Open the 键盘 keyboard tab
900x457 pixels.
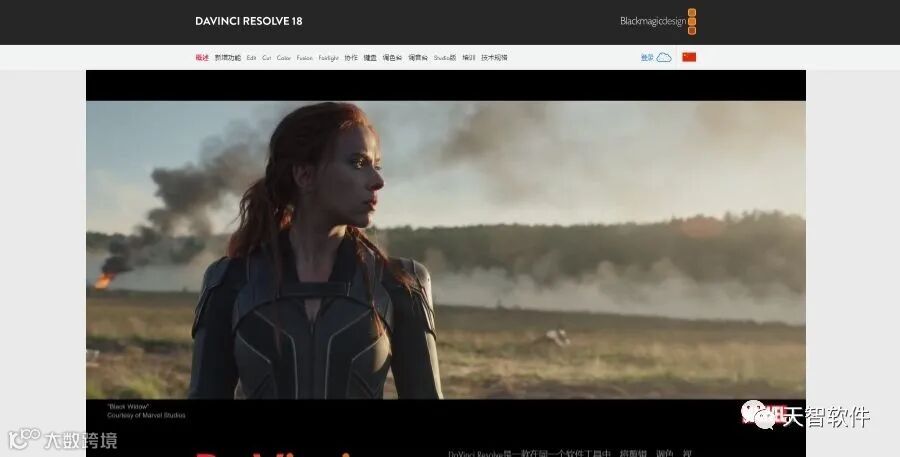pos(370,57)
